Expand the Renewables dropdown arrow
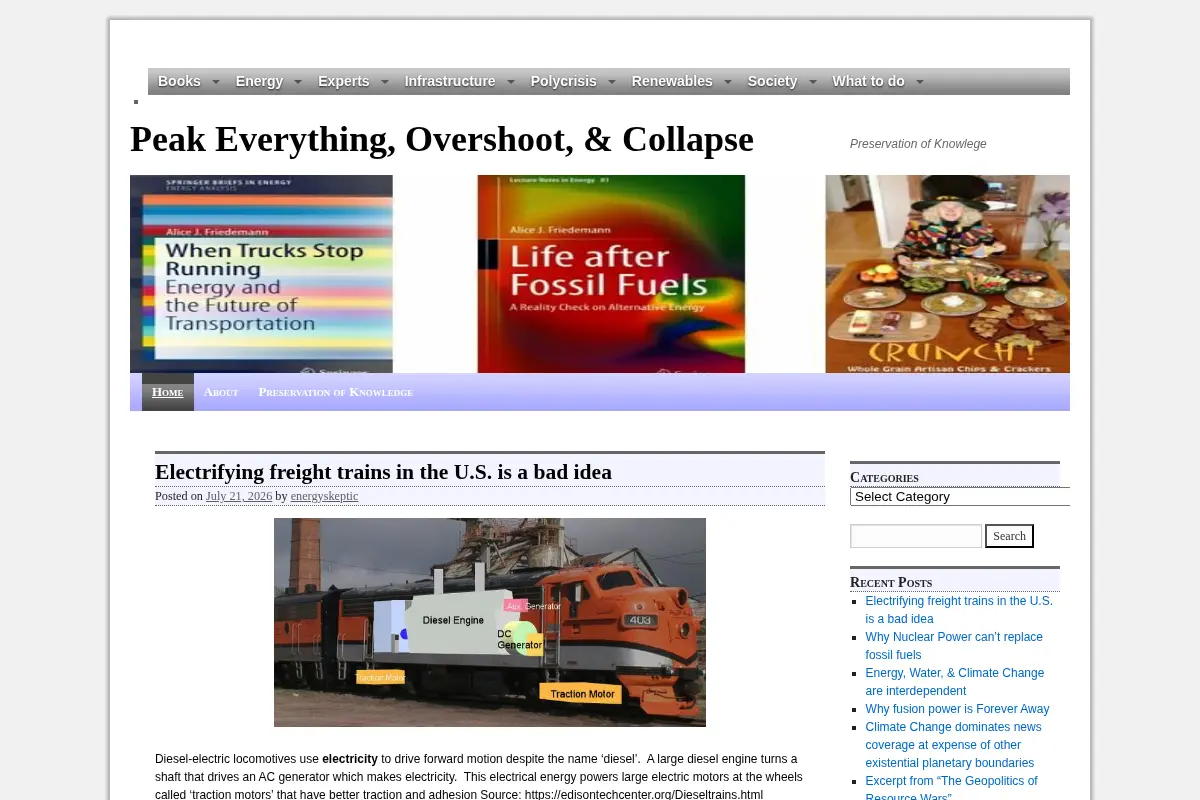Viewport: 1200px width, 800px height. 727,82
